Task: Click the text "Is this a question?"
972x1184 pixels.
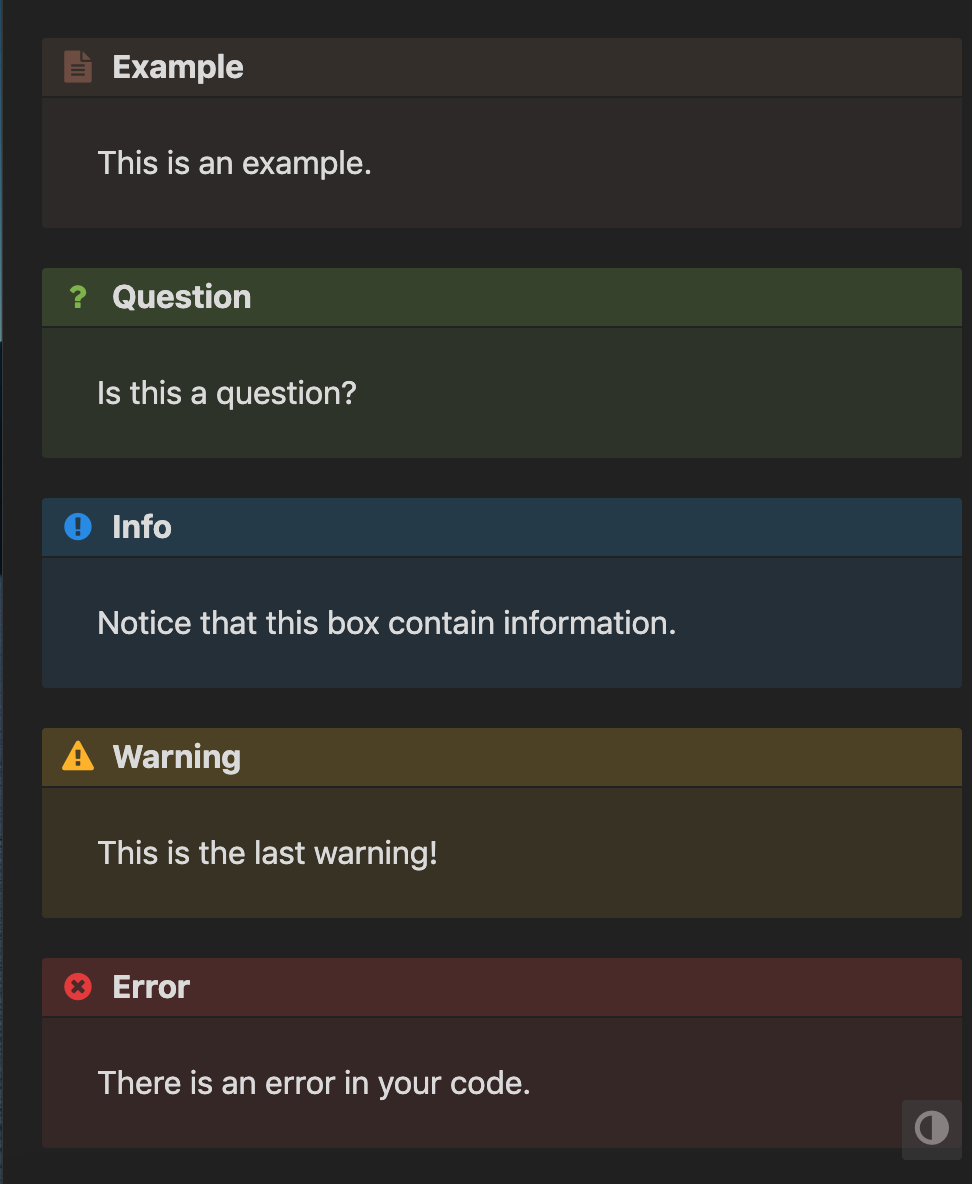Action: coord(227,393)
